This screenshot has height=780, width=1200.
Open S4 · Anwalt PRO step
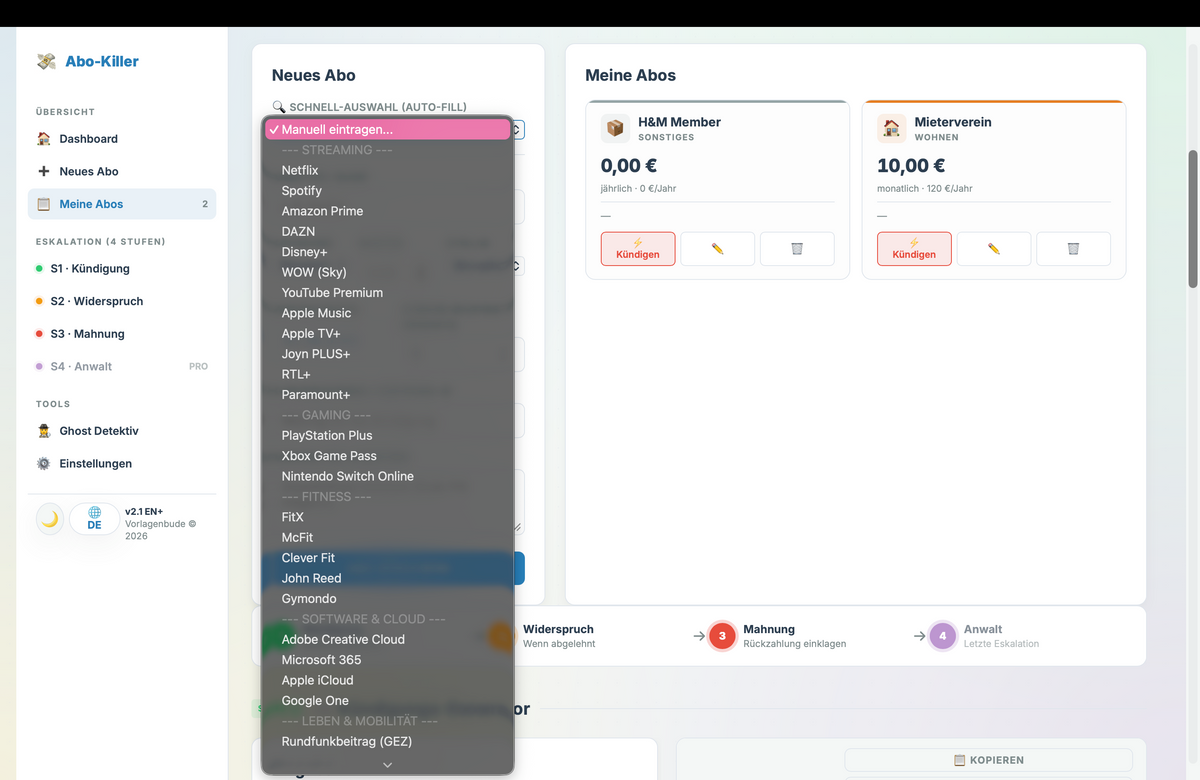click(x=122, y=366)
